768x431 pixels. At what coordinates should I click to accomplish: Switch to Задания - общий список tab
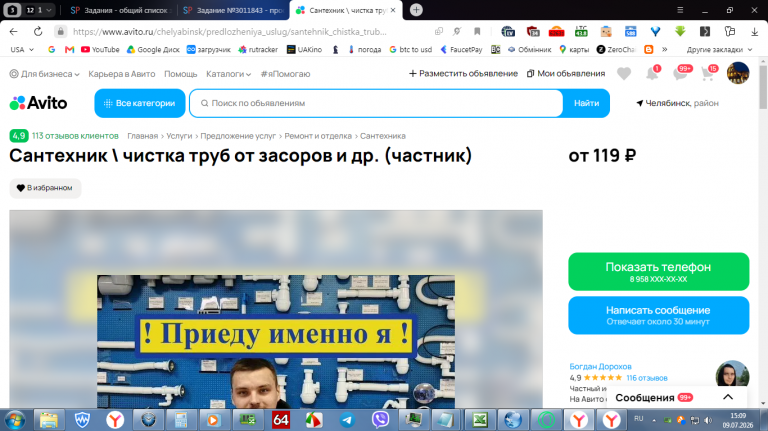click(x=120, y=10)
